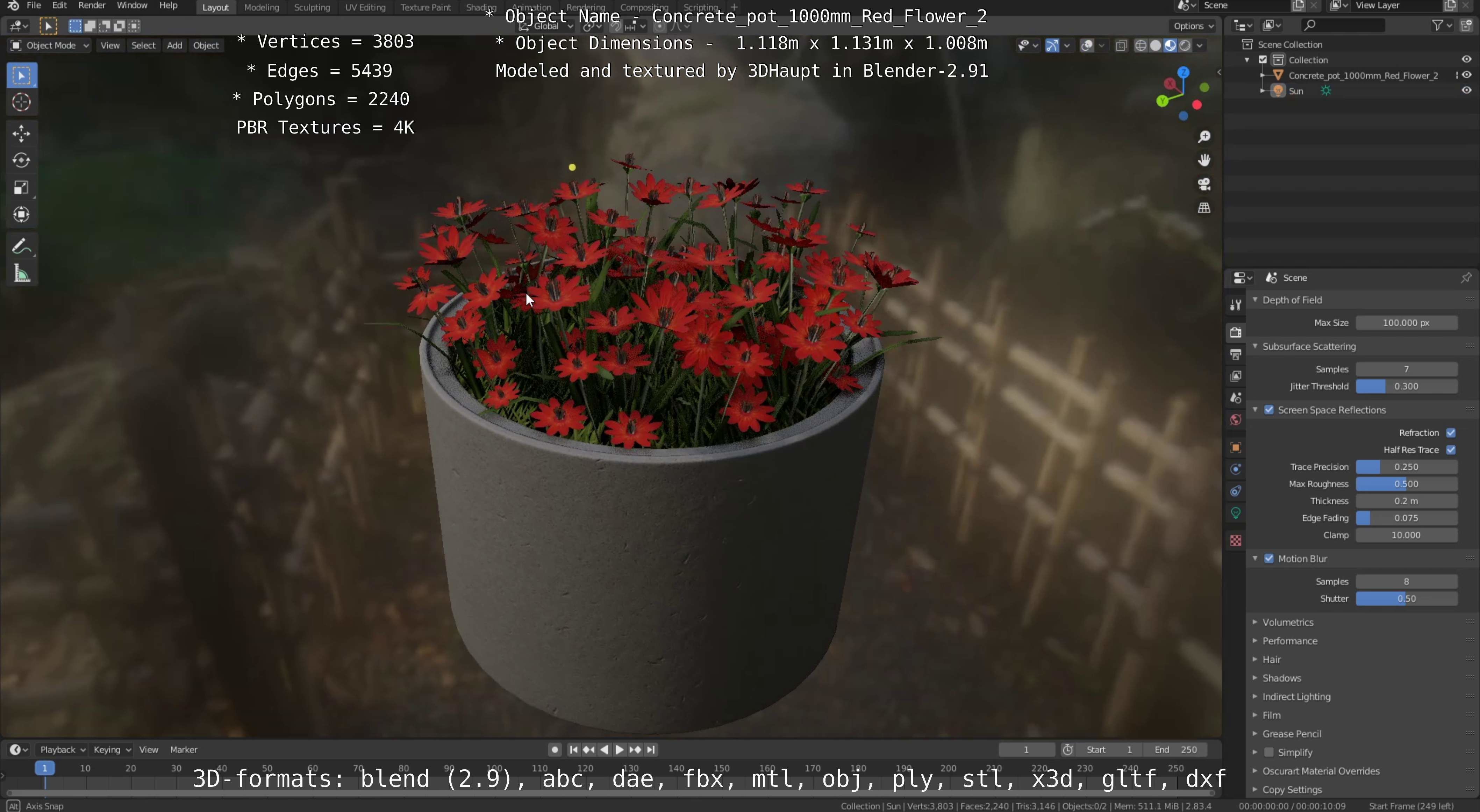Click the pan view hand icon

click(1204, 160)
